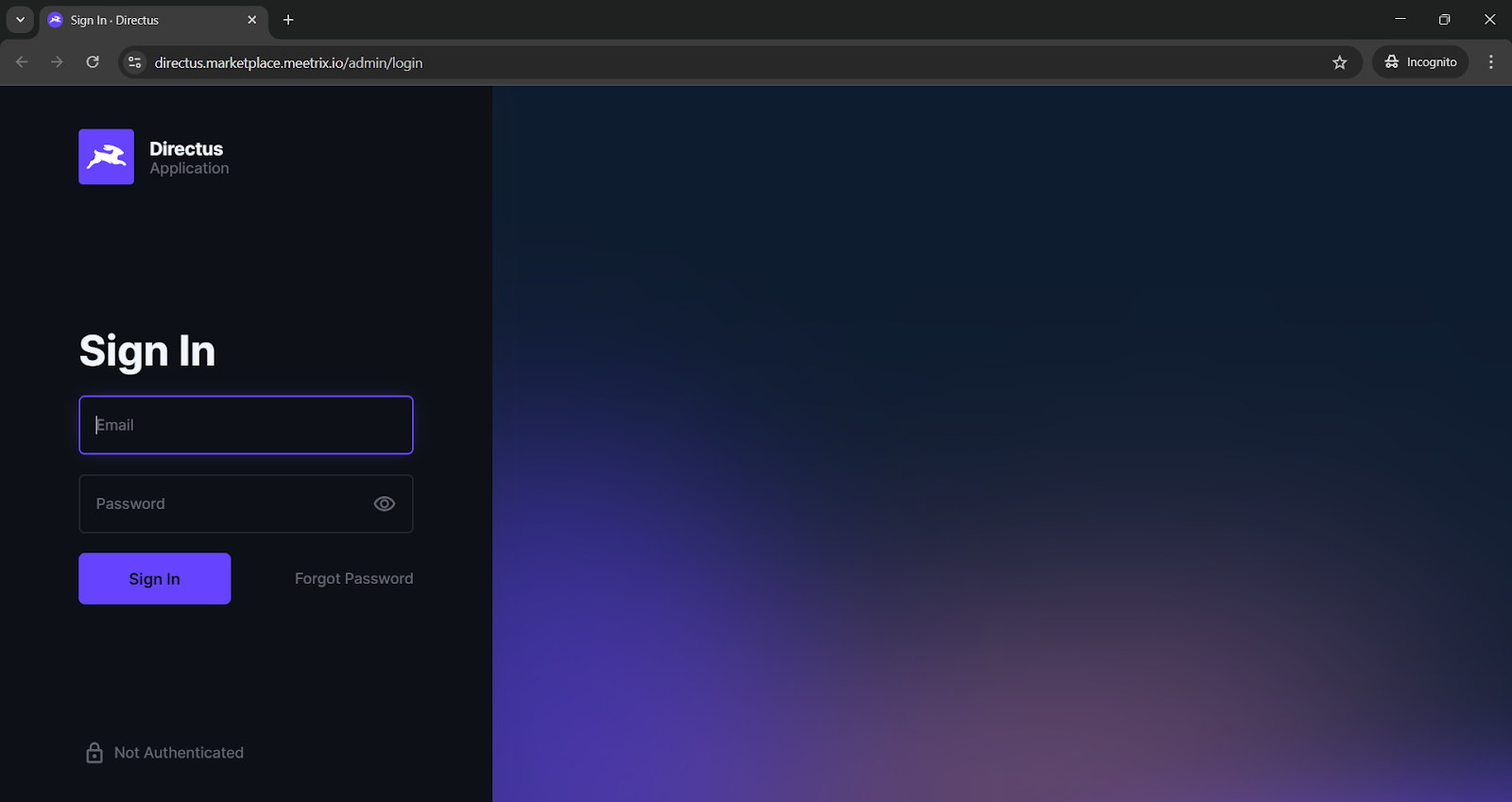Close the Sign In - Directus tab
Viewport: 1512px width, 802px height.
252,20
